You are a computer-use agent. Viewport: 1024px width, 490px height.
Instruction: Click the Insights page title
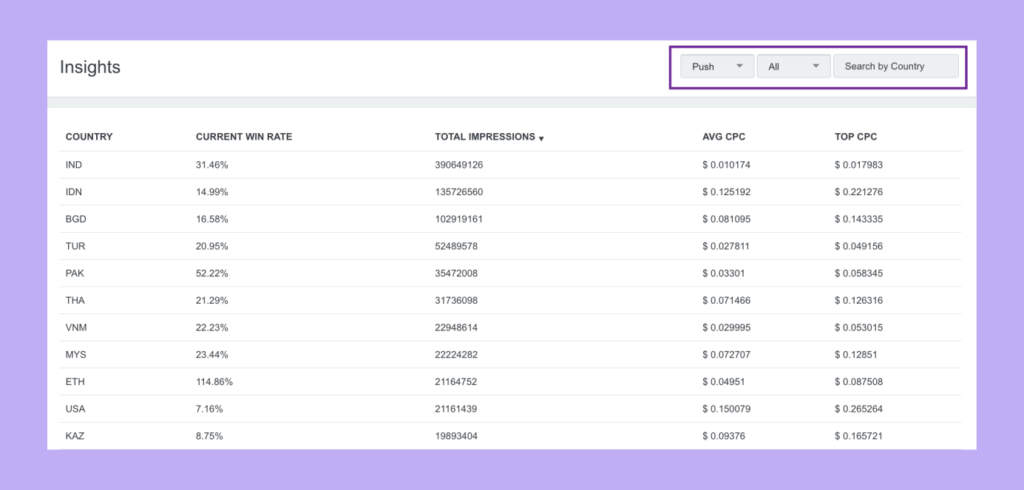tap(90, 68)
